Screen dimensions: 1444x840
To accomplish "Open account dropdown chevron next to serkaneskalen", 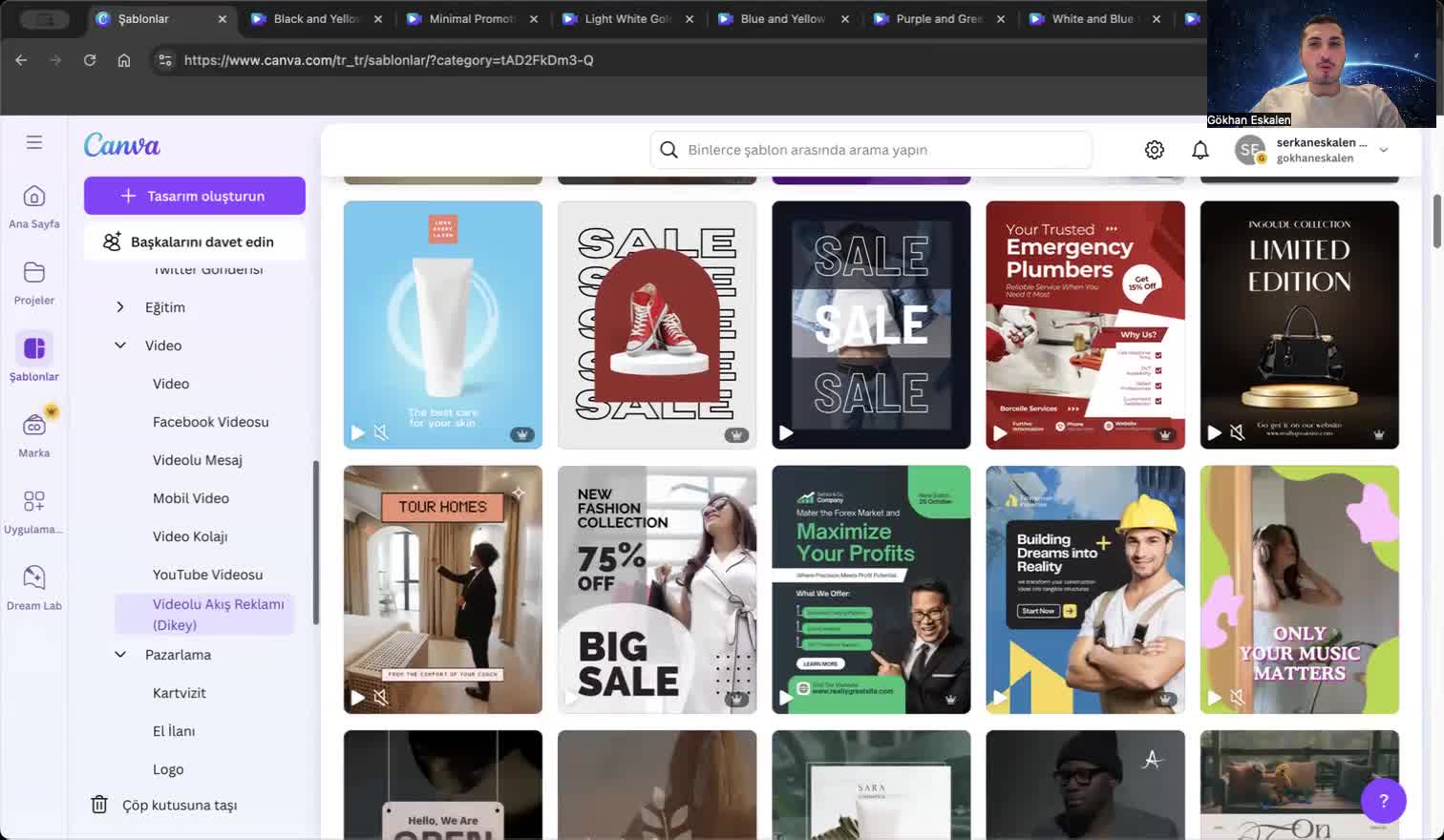I will (1383, 150).
